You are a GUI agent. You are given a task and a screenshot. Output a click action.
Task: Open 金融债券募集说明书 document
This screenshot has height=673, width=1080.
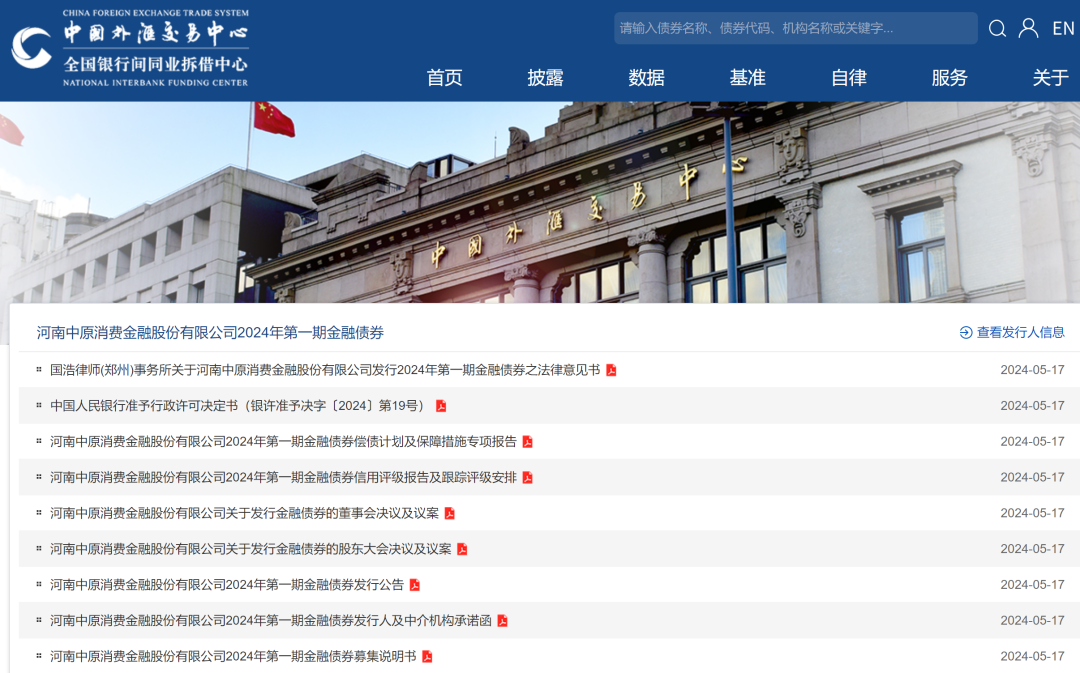pyautogui.click(x=233, y=656)
